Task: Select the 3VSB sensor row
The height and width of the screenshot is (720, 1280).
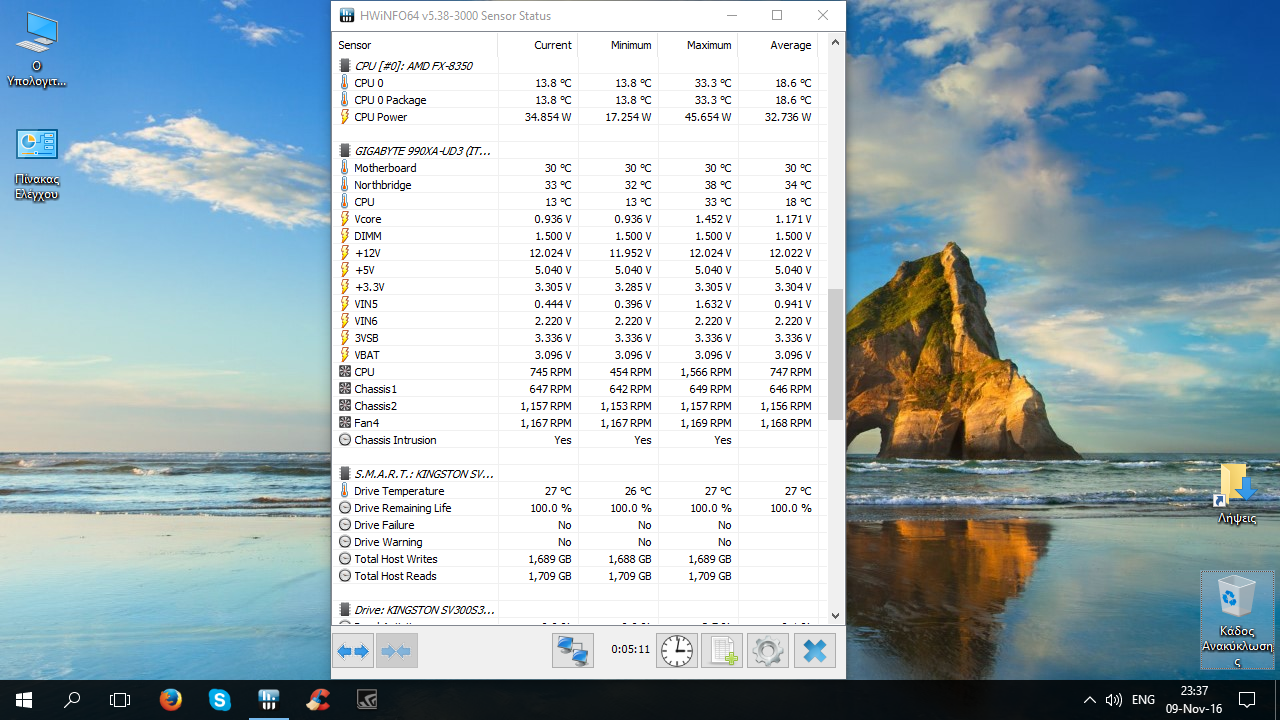Action: point(579,338)
